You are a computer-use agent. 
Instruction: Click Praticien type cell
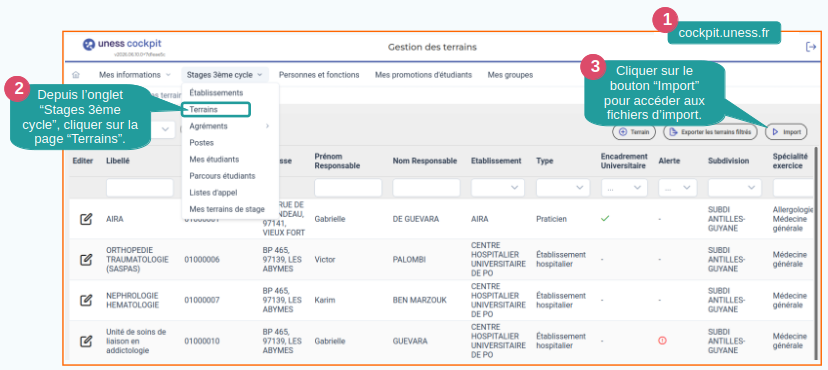click(x=551, y=219)
